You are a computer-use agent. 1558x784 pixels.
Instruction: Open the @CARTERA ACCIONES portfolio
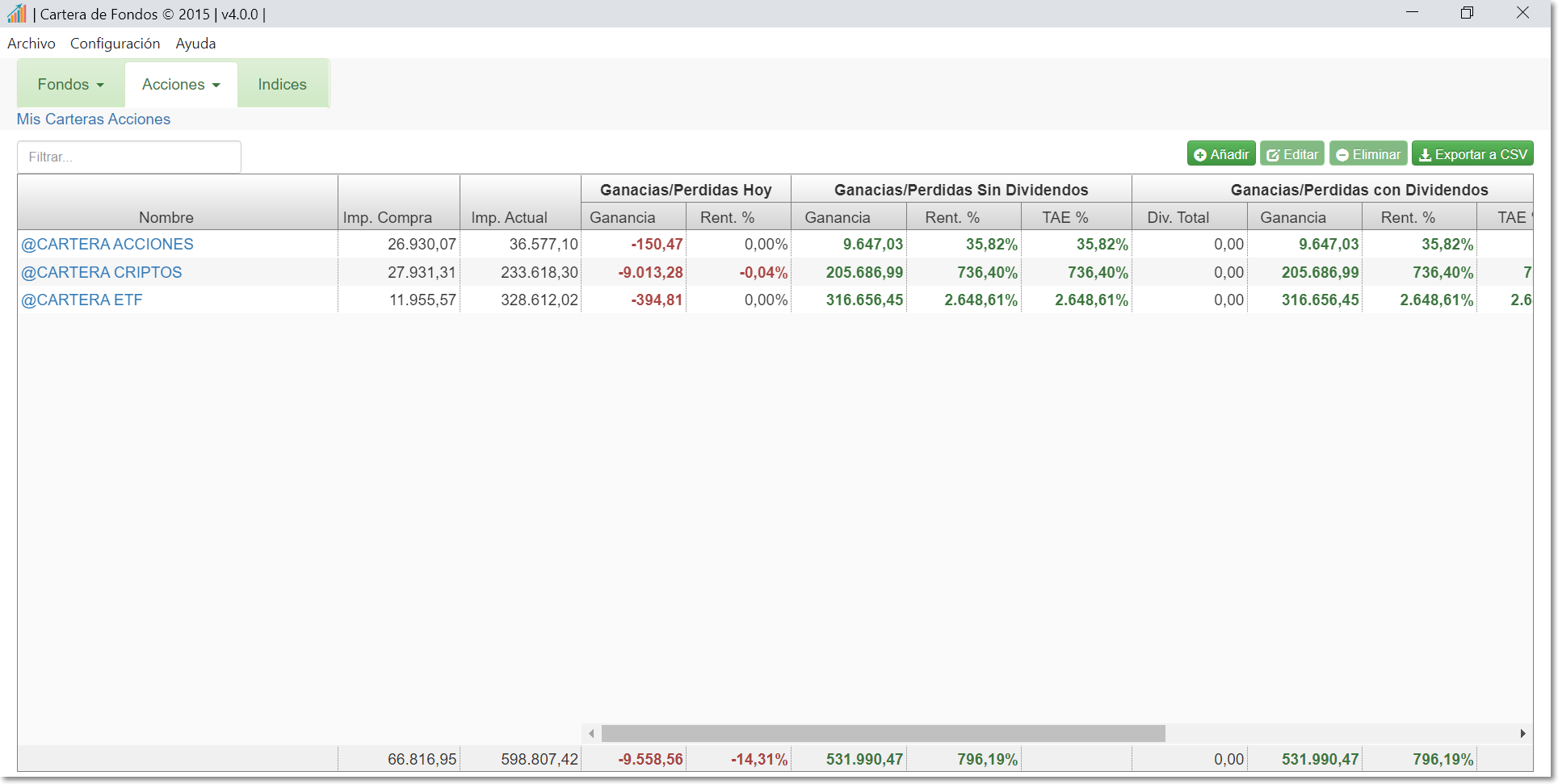coord(107,244)
